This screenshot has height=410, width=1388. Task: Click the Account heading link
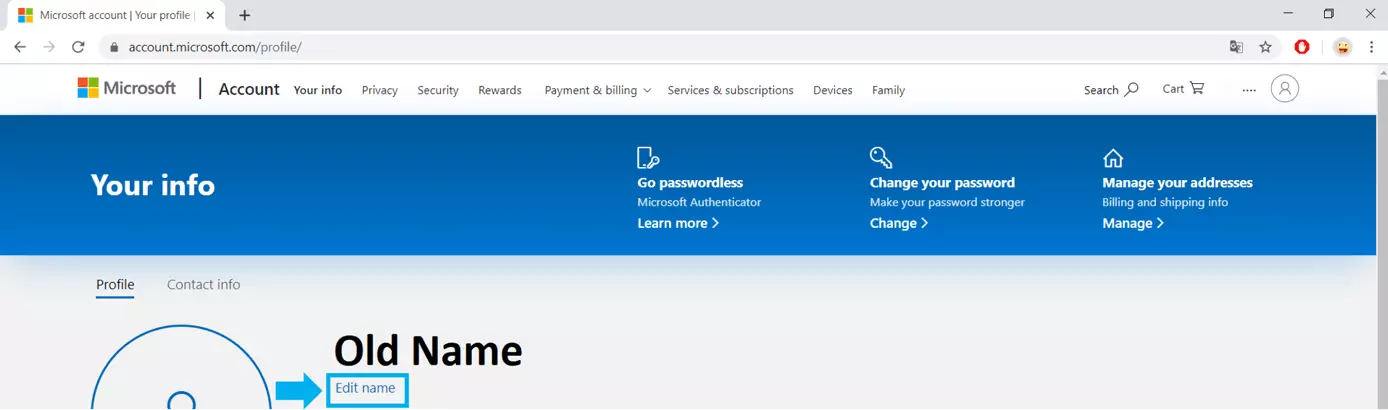coord(249,89)
